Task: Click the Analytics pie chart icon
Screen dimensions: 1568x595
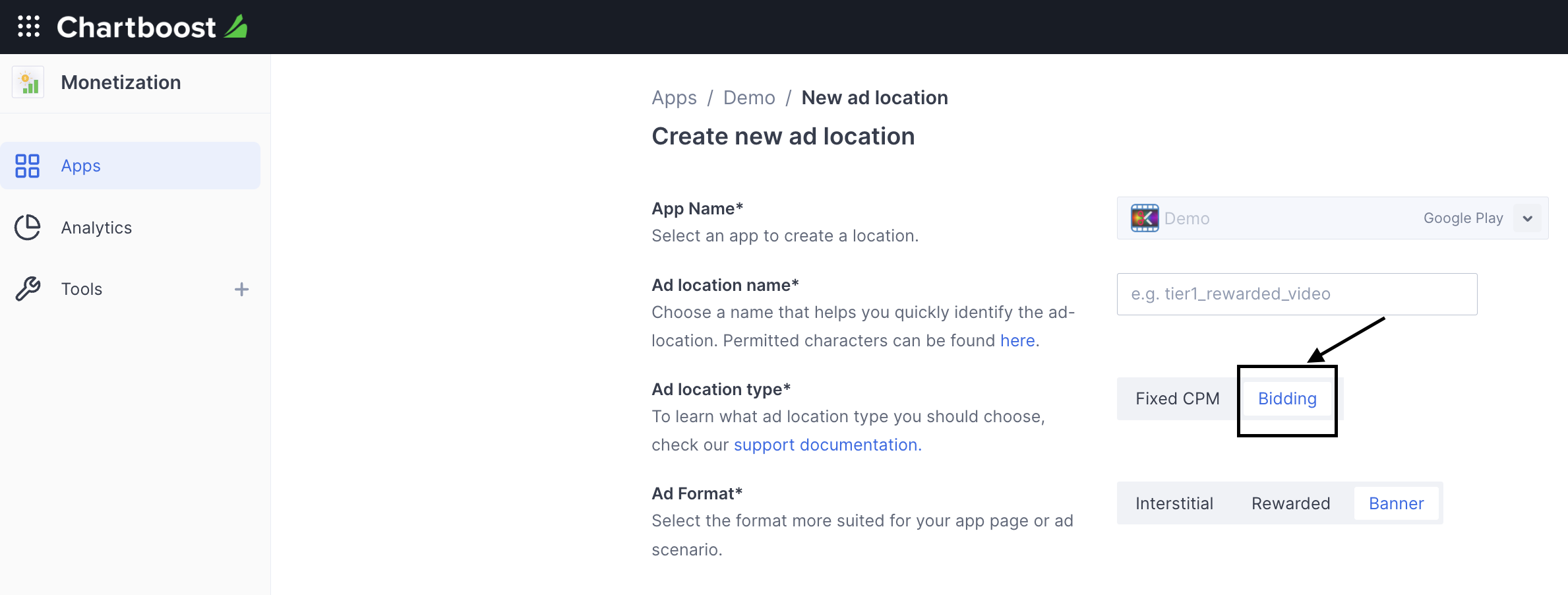Action: 28,228
